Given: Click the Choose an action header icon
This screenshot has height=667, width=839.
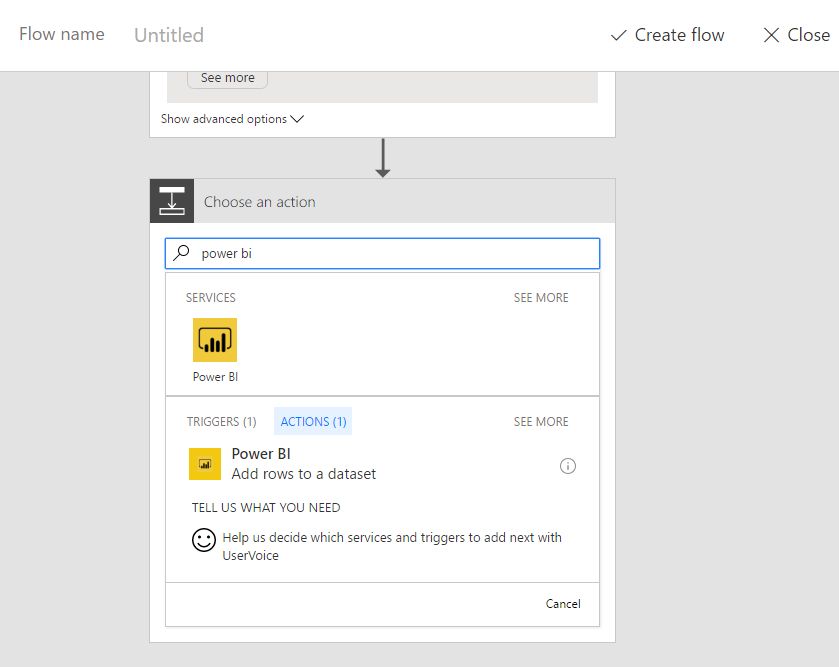Looking at the screenshot, I should [x=172, y=201].
